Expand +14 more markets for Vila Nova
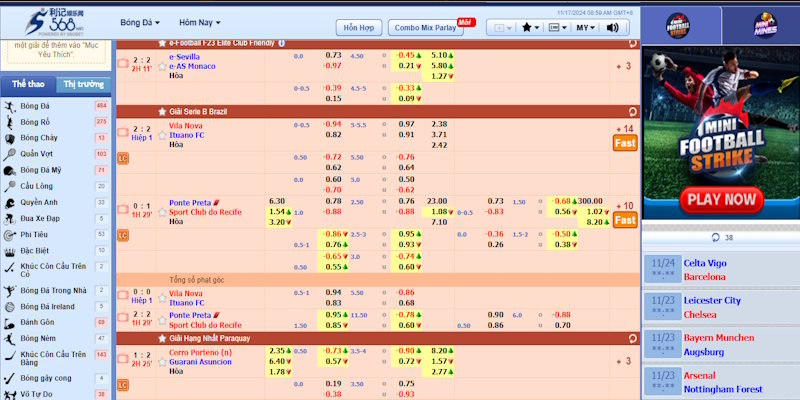Screen dimensions: 800x400 pos(624,129)
